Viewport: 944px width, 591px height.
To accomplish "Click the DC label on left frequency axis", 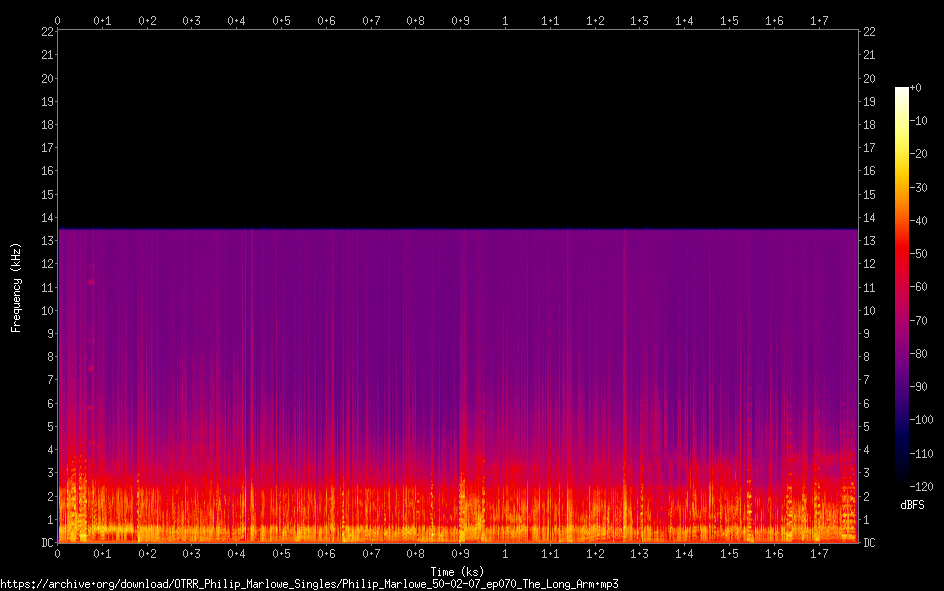I will pos(47,543).
